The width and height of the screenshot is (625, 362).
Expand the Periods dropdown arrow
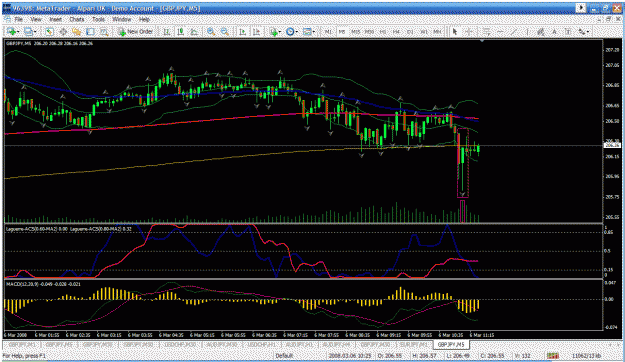point(297,31)
